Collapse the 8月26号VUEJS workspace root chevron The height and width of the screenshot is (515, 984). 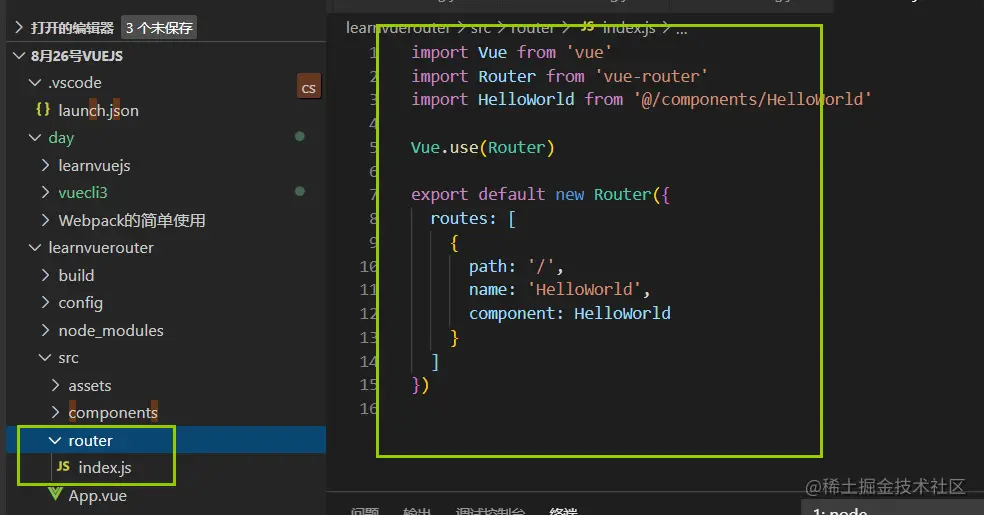click(x=19, y=56)
